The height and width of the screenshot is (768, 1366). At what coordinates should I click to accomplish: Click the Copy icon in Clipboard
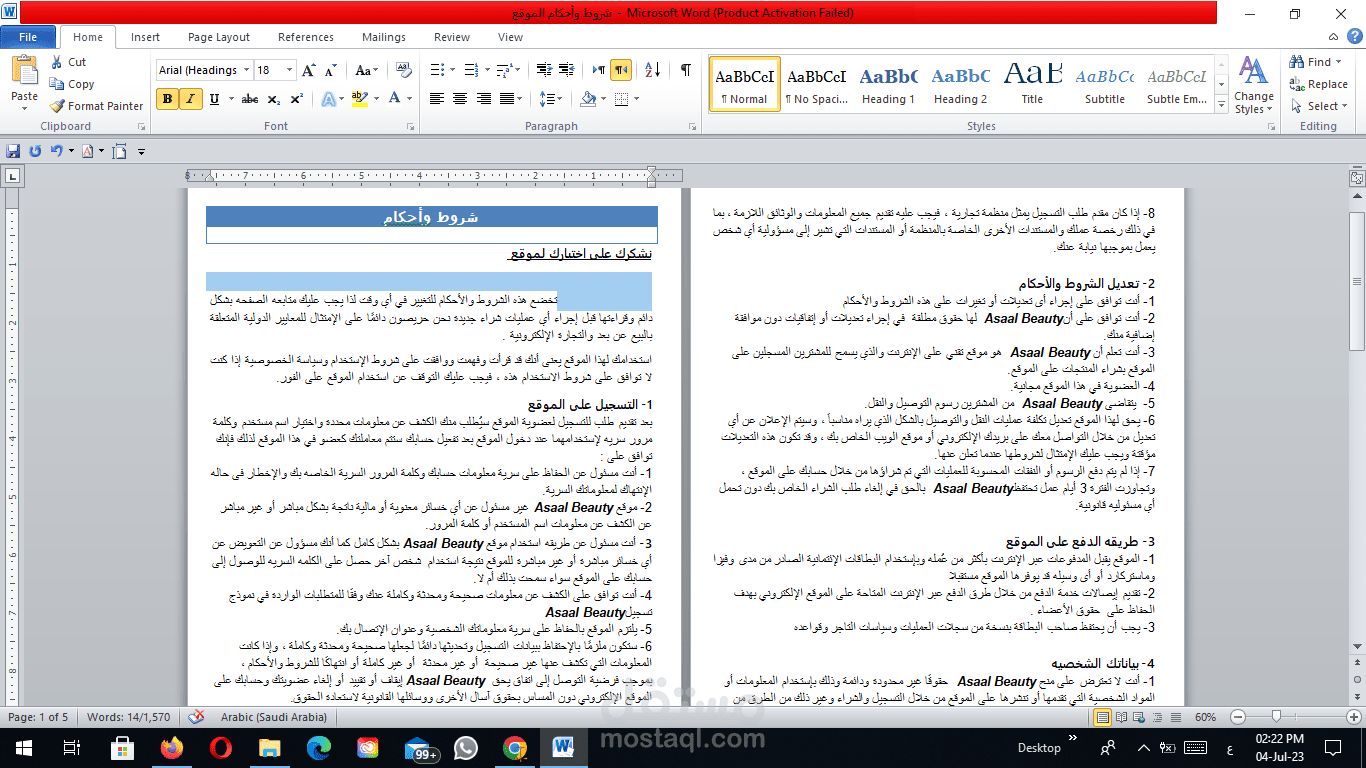[x=56, y=84]
